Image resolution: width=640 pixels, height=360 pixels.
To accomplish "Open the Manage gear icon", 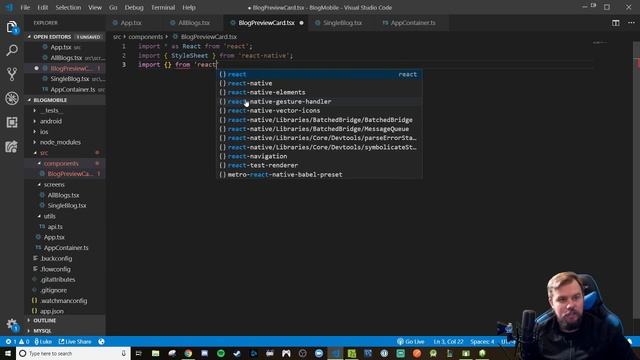I will tap(12, 325).
